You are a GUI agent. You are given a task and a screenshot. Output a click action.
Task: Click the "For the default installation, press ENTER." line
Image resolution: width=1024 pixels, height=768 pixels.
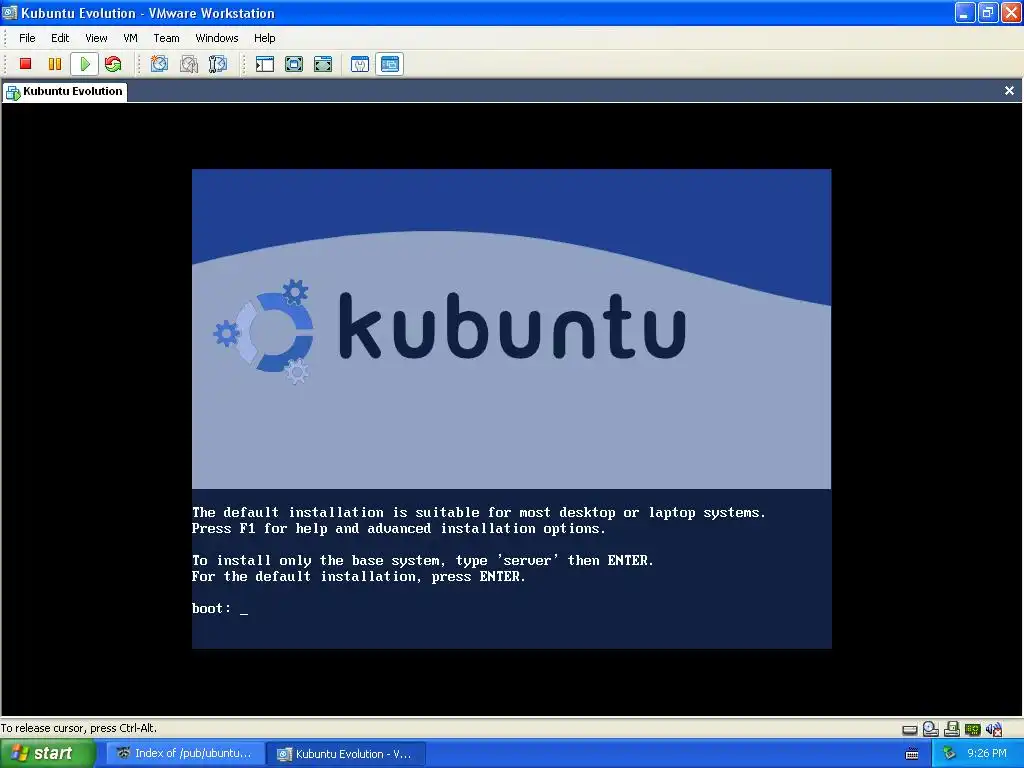(x=359, y=576)
